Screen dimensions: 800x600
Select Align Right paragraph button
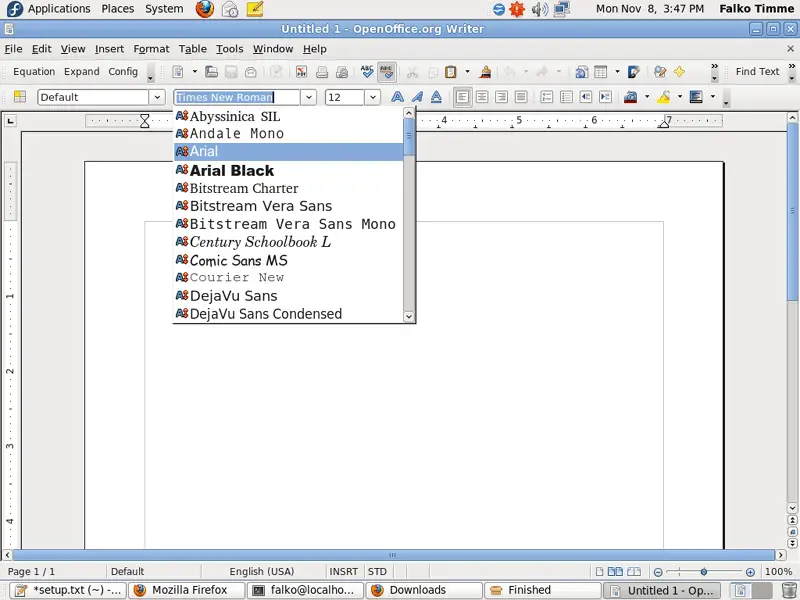pyautogui.click(x=502, y=97)
